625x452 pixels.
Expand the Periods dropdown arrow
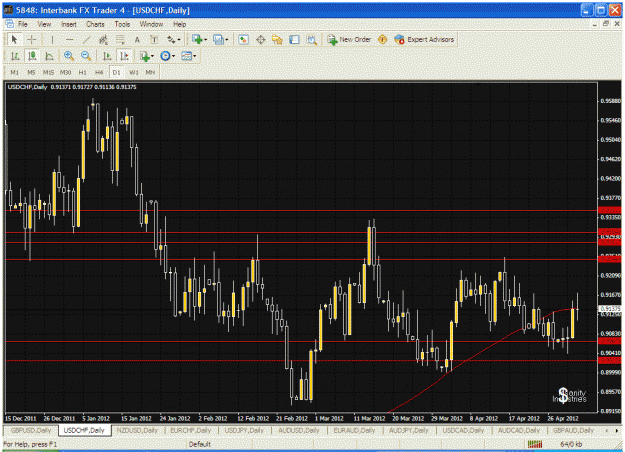(174, 57)
